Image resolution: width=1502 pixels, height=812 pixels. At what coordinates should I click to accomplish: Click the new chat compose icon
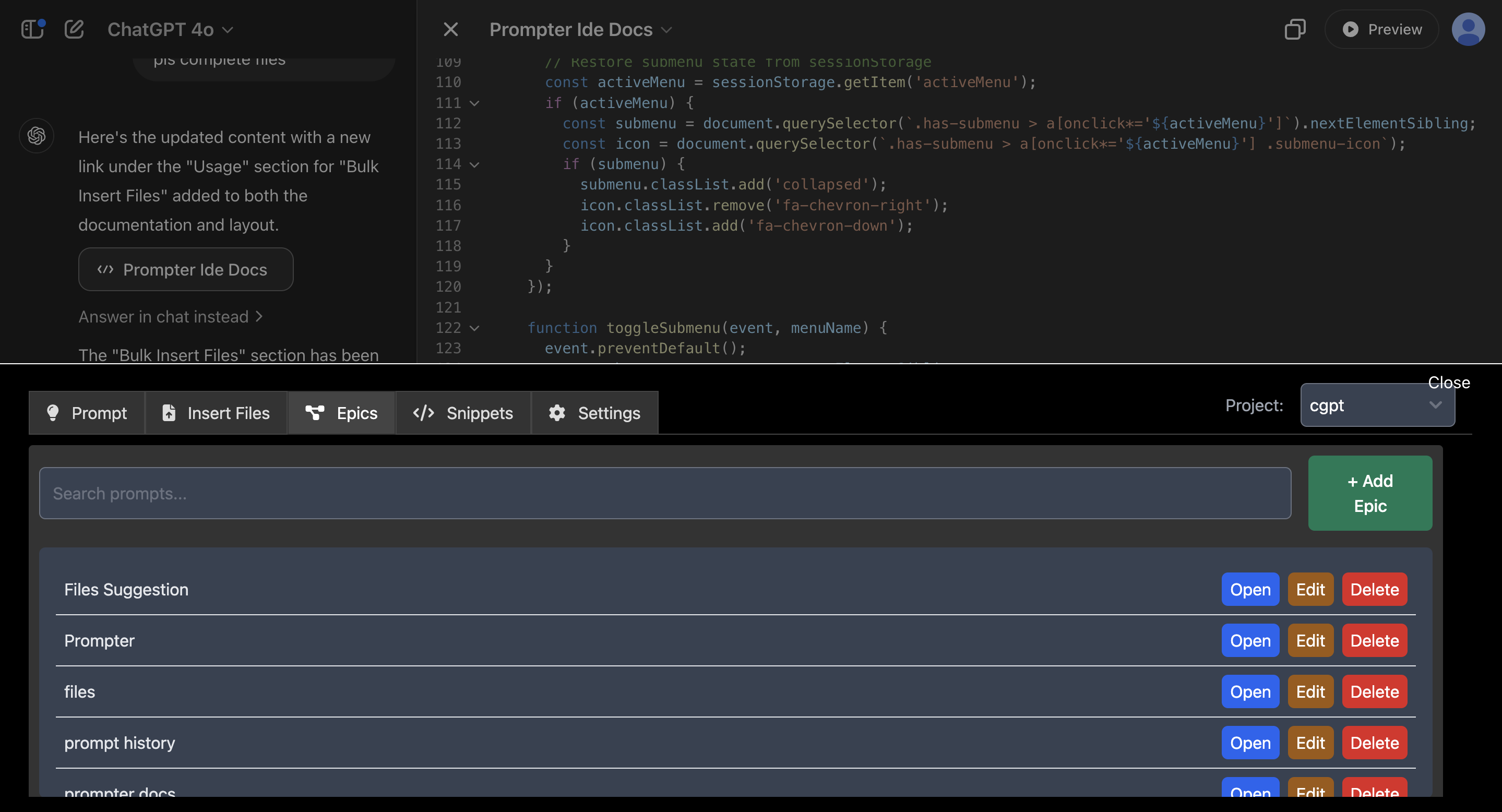tap(74, 29)
